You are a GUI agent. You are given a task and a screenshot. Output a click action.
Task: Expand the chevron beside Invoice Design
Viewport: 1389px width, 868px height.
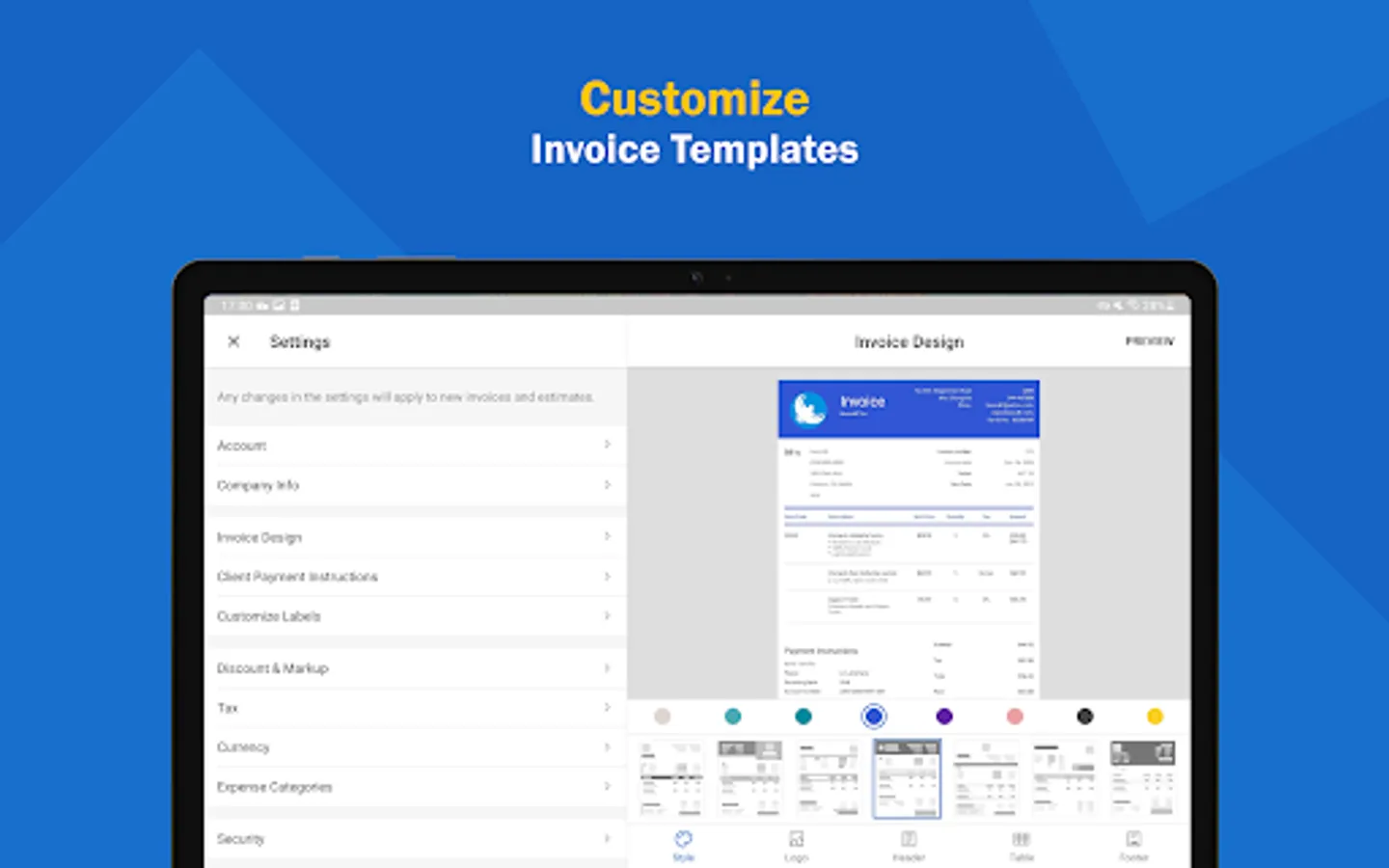pos(607,536)
